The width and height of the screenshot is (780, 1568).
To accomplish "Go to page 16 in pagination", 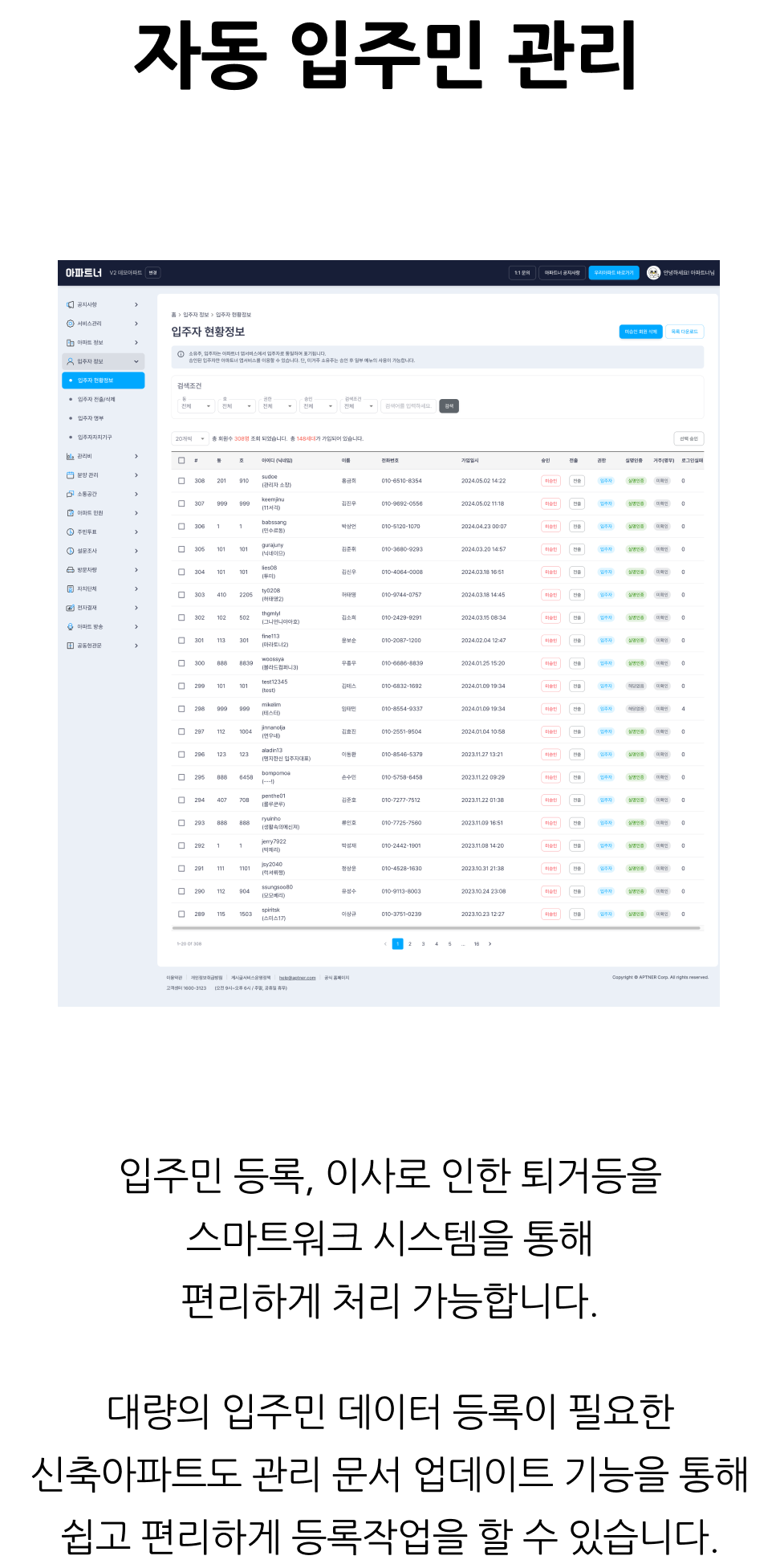I will [476, 944].
